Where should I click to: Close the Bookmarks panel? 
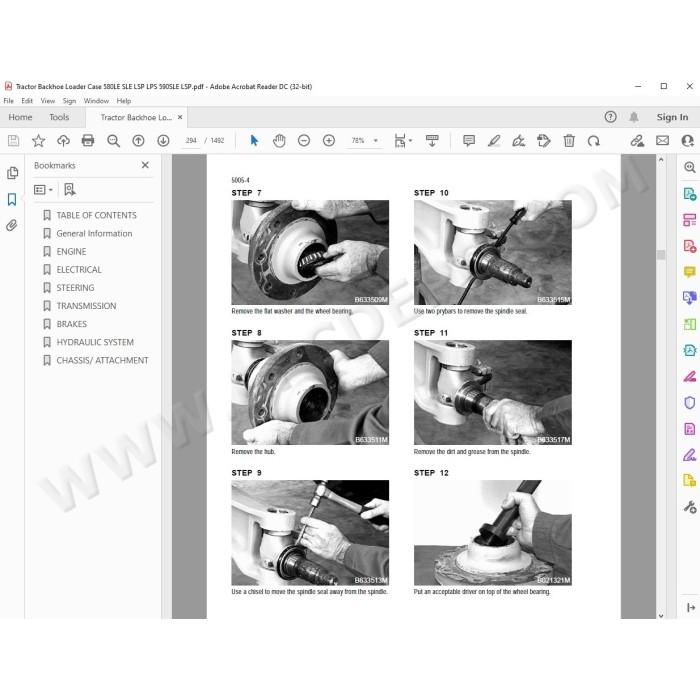pyautogui.click(x=145, y=165)
